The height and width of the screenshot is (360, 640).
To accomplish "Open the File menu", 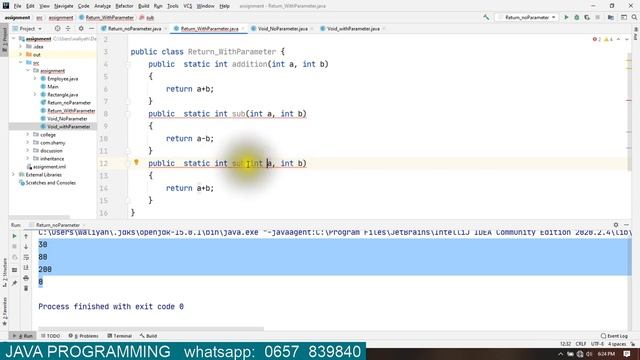I will point(18,6).
